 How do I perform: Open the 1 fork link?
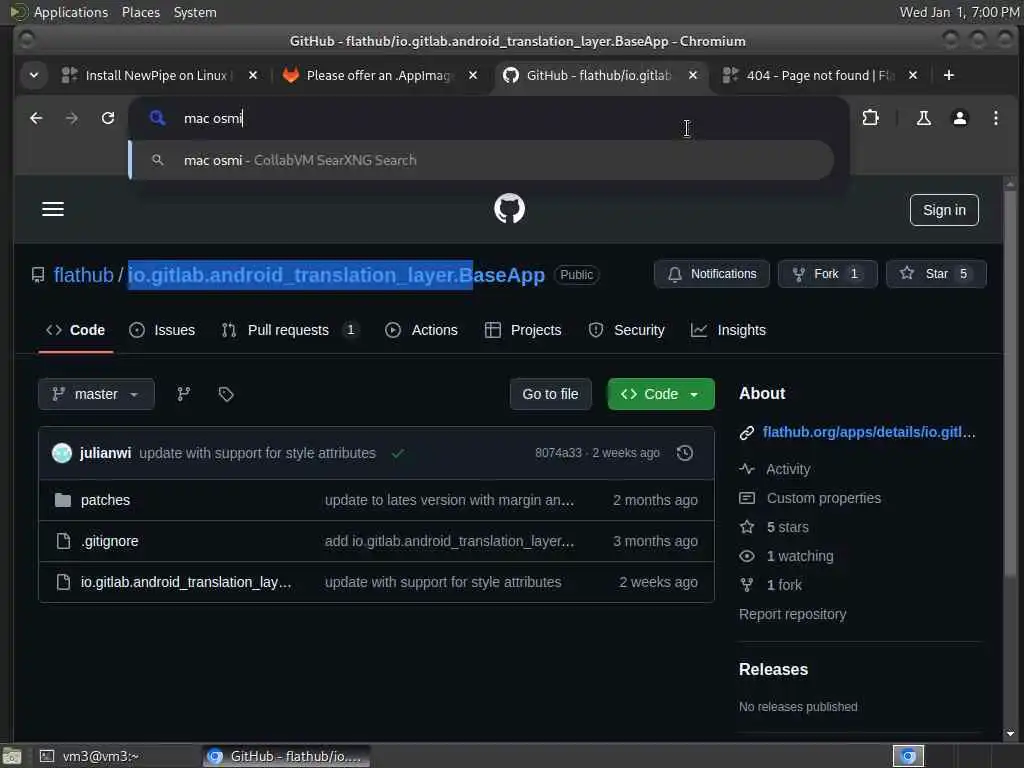[x=784, y=585]
